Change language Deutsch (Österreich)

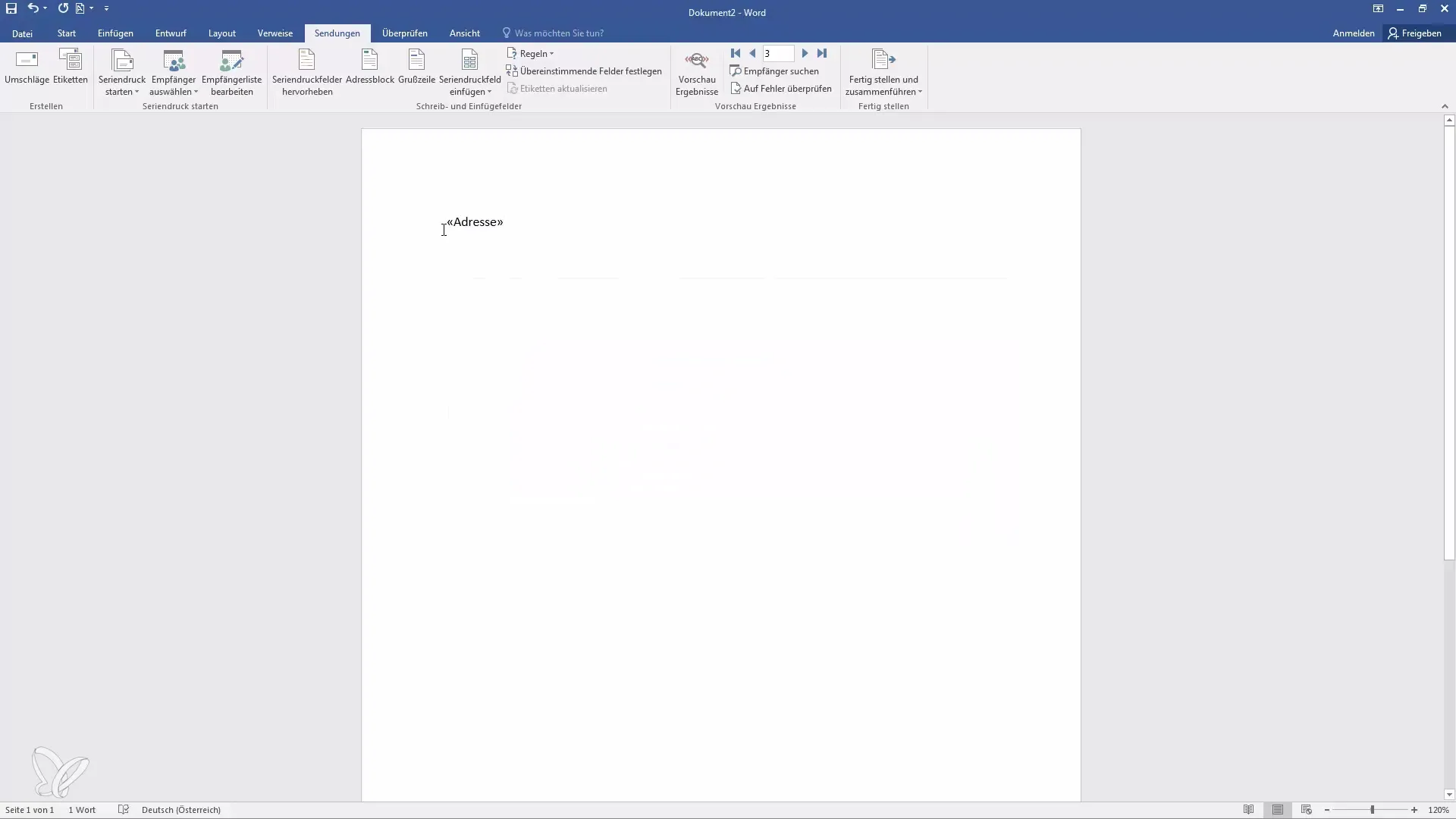(x=181, y=810)
